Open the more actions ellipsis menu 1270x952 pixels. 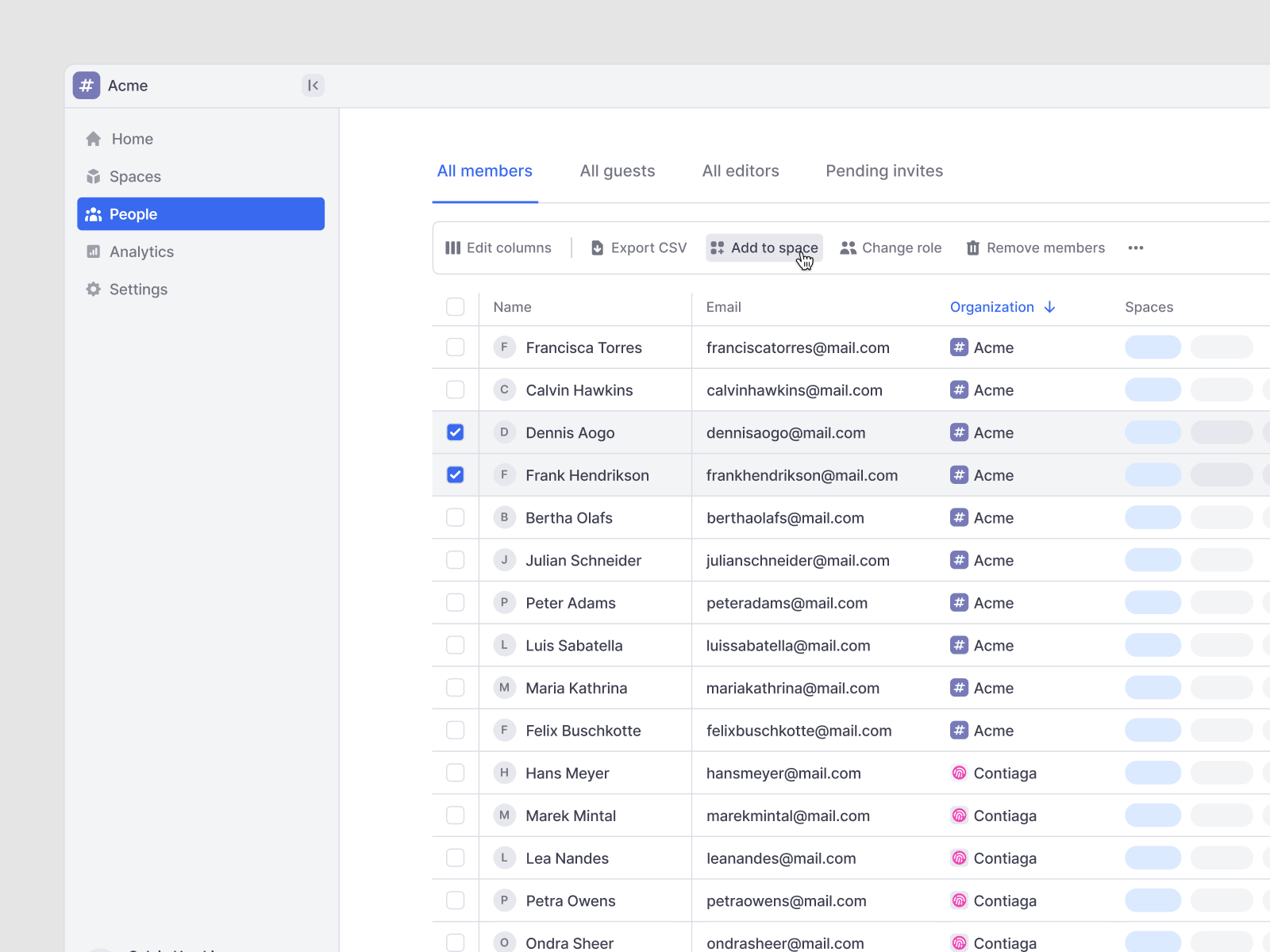tap(1136, 248)
